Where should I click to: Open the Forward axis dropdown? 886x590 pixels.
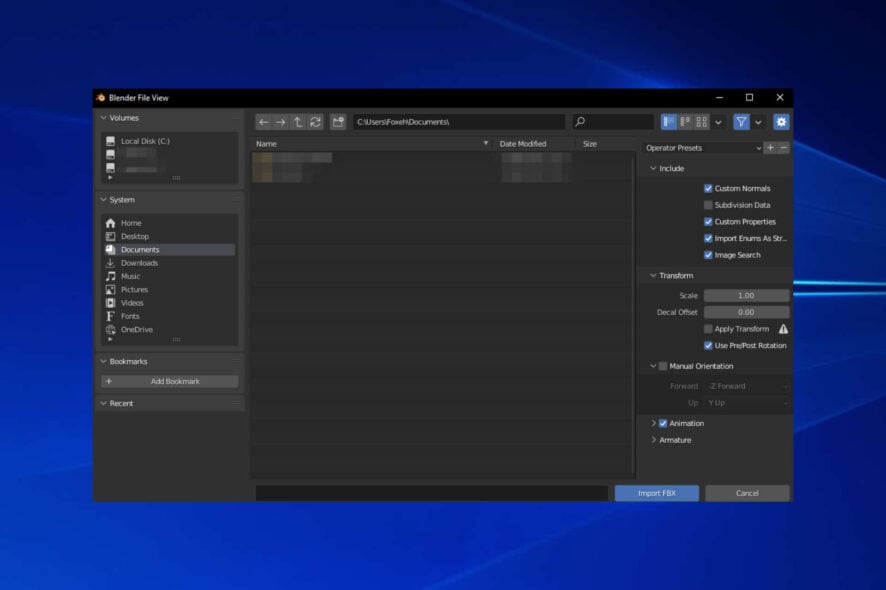[746, 386]
